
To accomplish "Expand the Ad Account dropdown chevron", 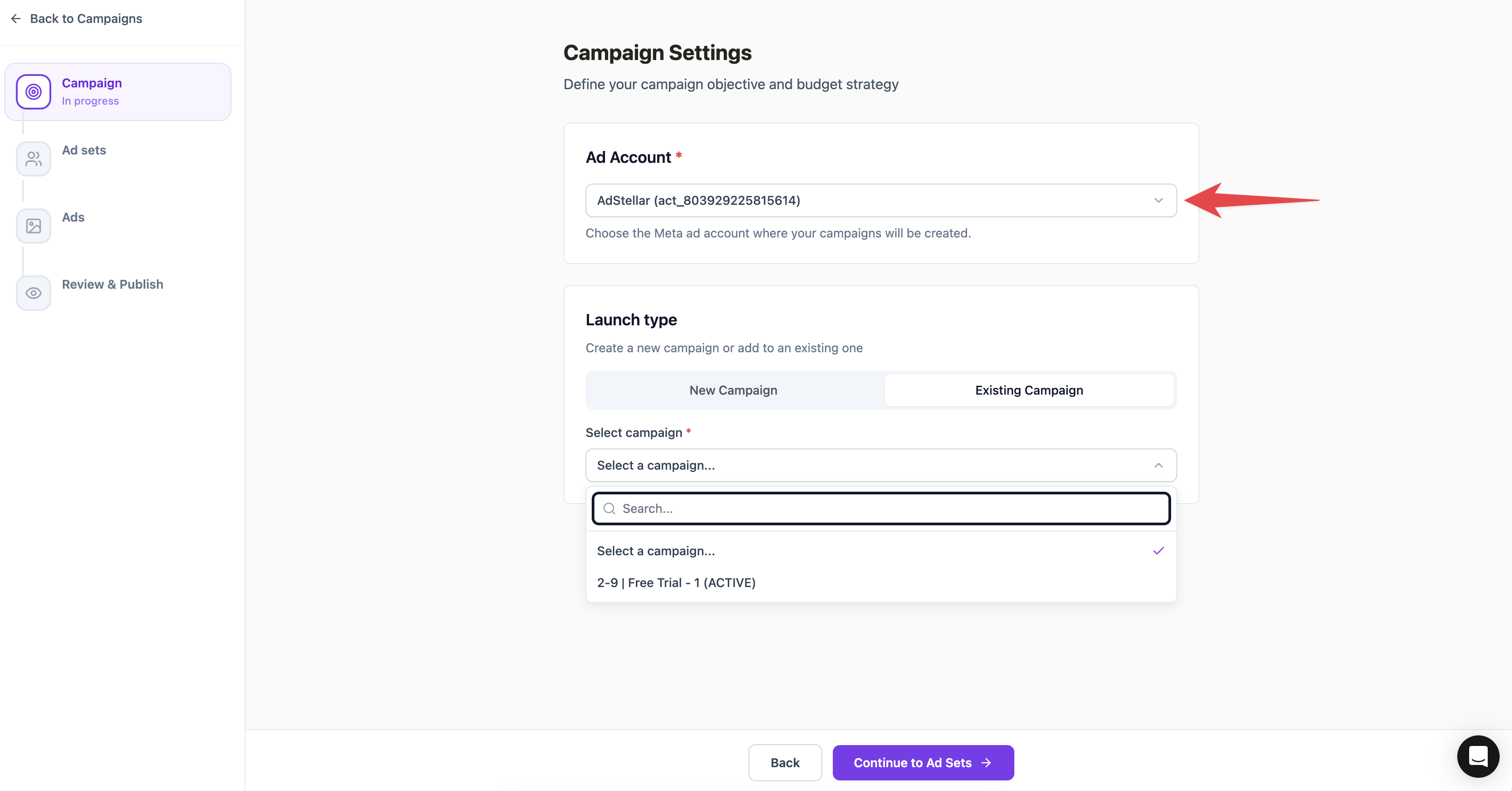I will point(1158,200).
